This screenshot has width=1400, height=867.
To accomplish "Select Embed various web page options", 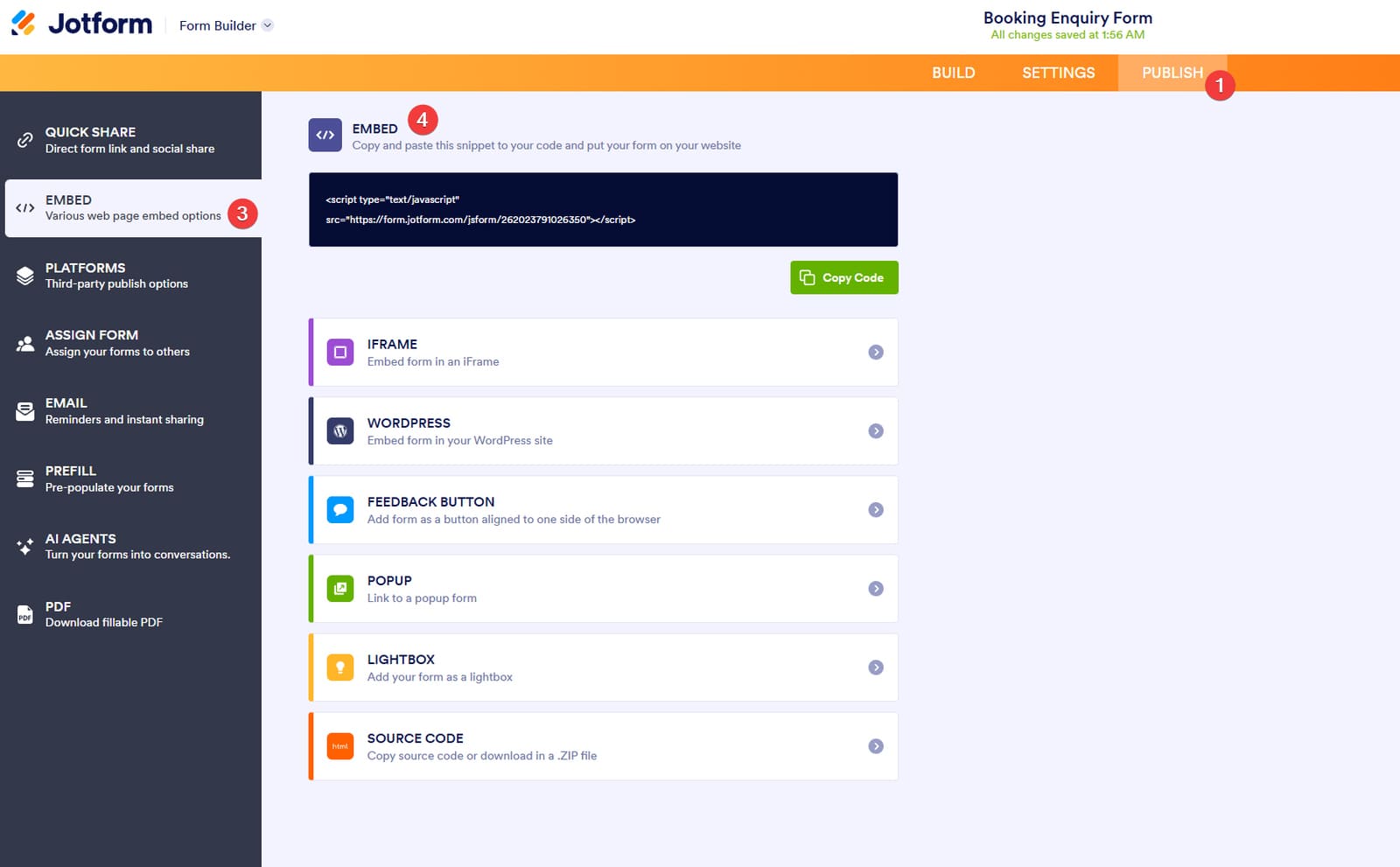I will (x=133, y=208).
